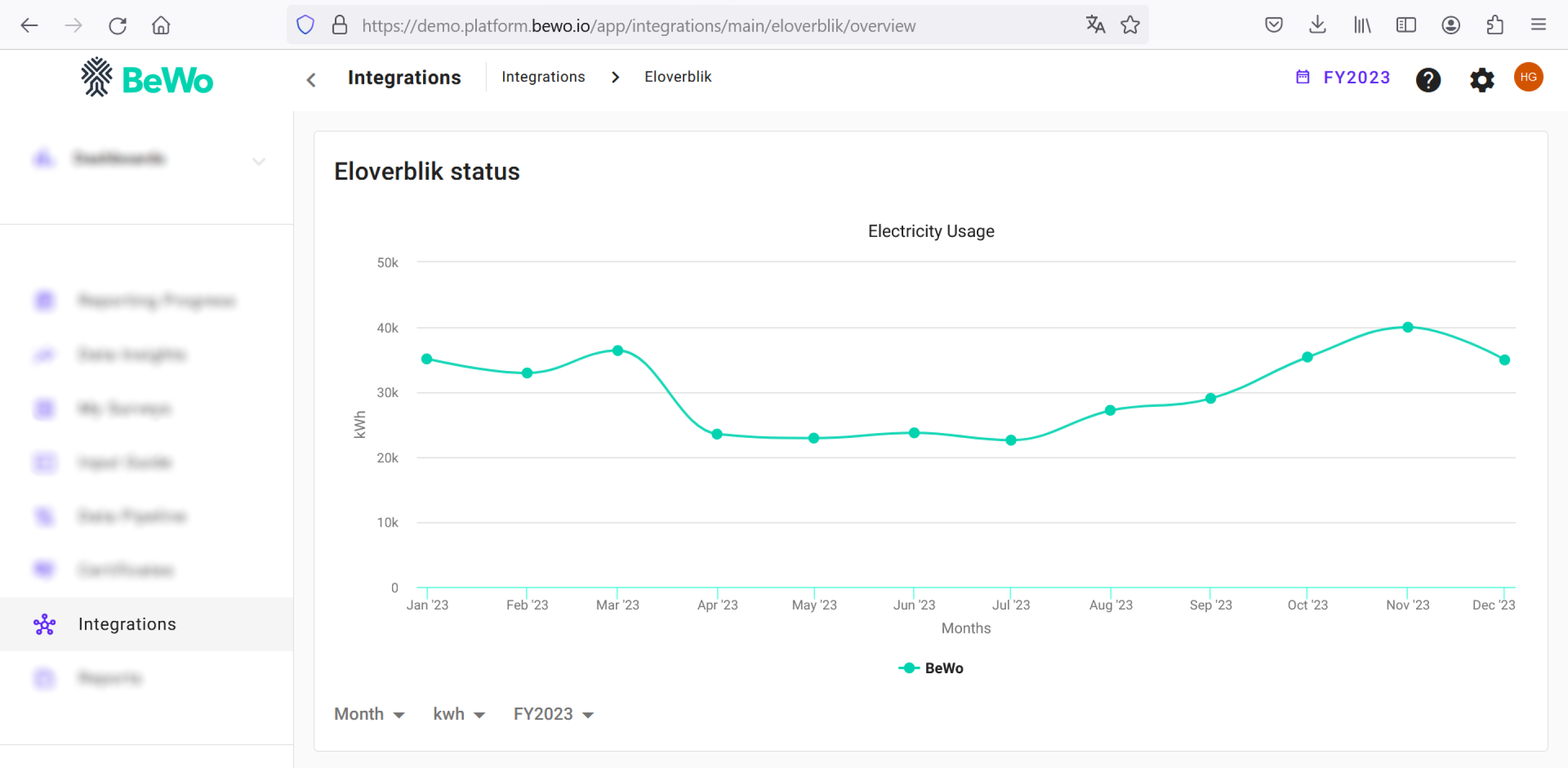Click the help question mark button
The width and height of the screenshot is (1568, 768).
tap(1429, 77)
